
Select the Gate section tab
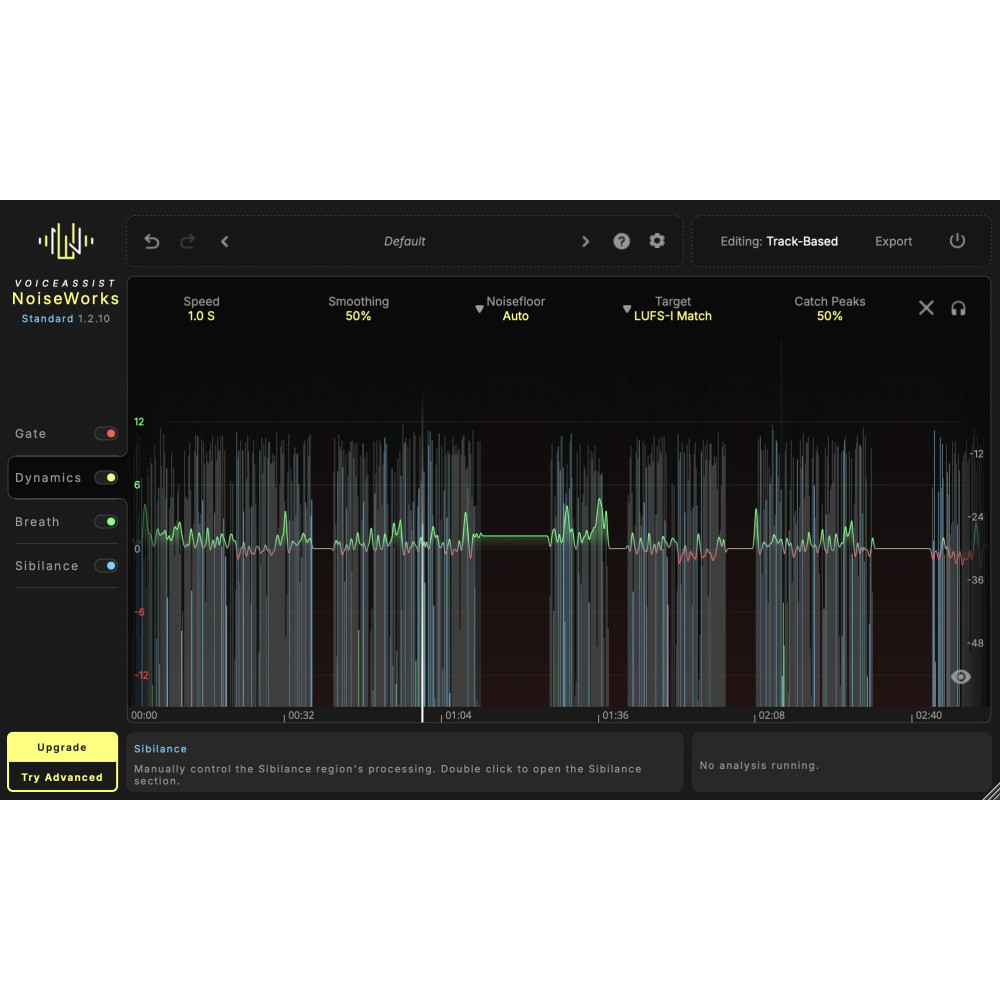coord(31,434)
